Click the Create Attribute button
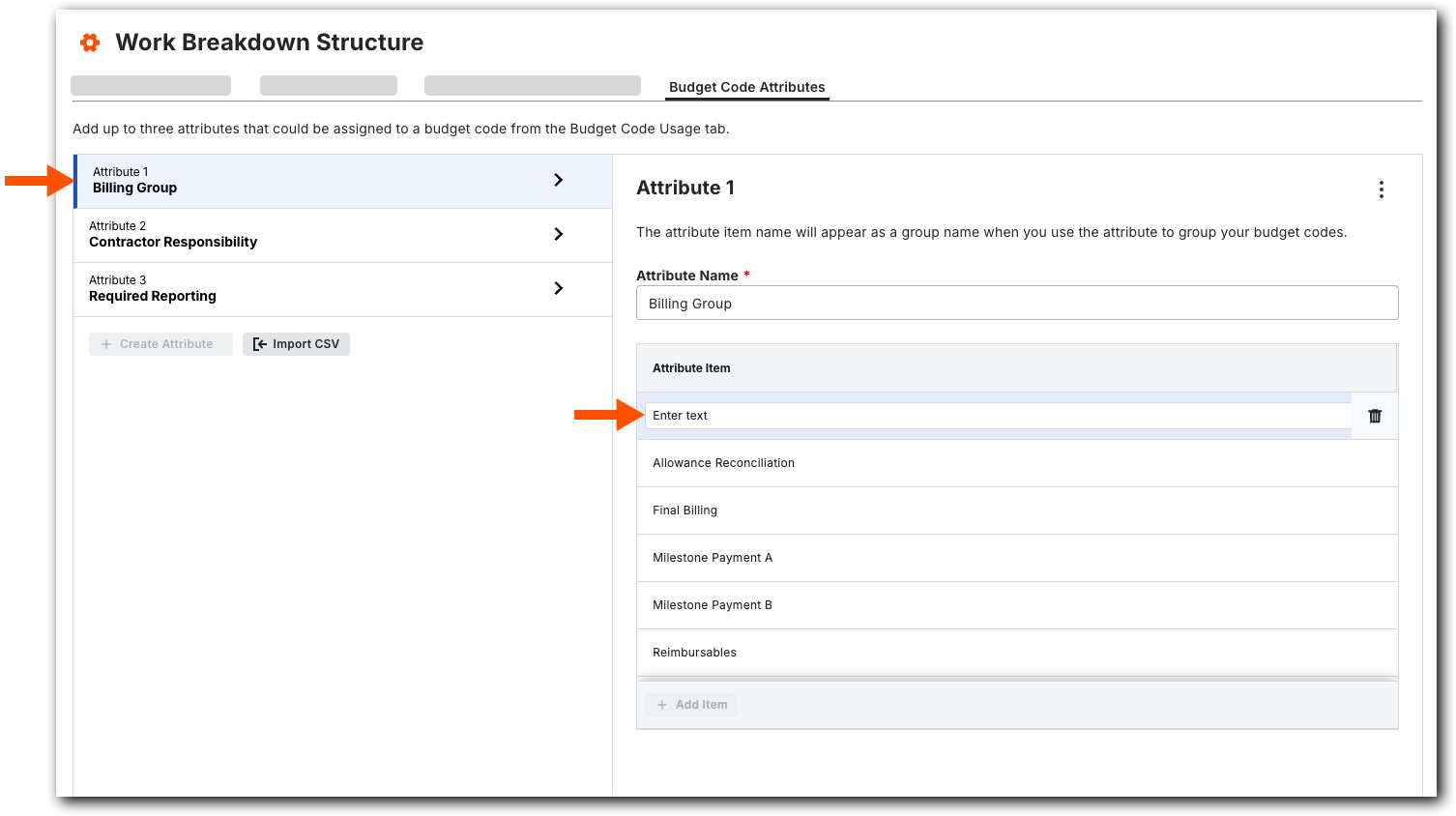This screenshot has height=816, width=1456. 160,344
